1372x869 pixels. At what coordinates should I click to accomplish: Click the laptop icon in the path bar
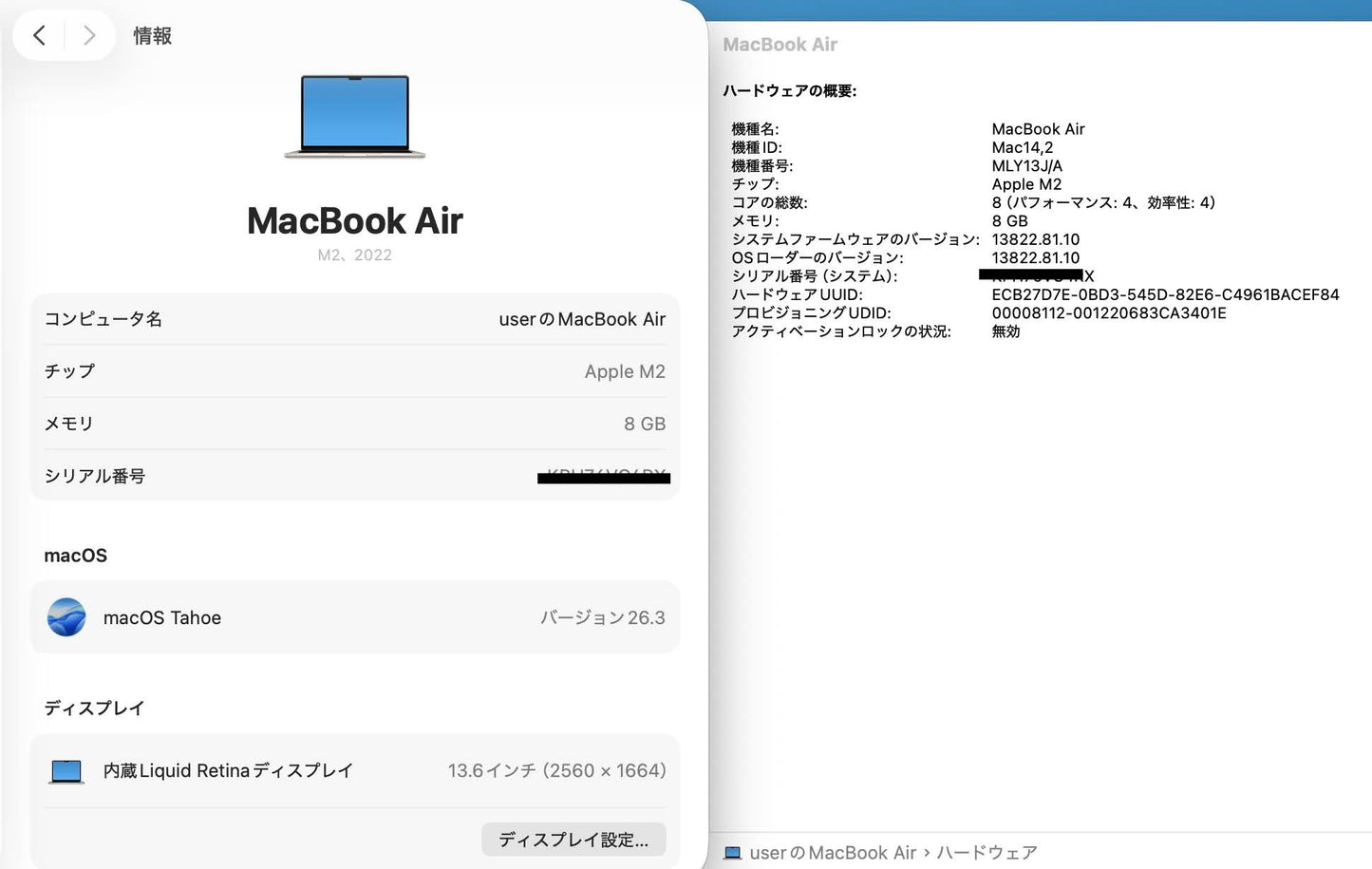732,853
